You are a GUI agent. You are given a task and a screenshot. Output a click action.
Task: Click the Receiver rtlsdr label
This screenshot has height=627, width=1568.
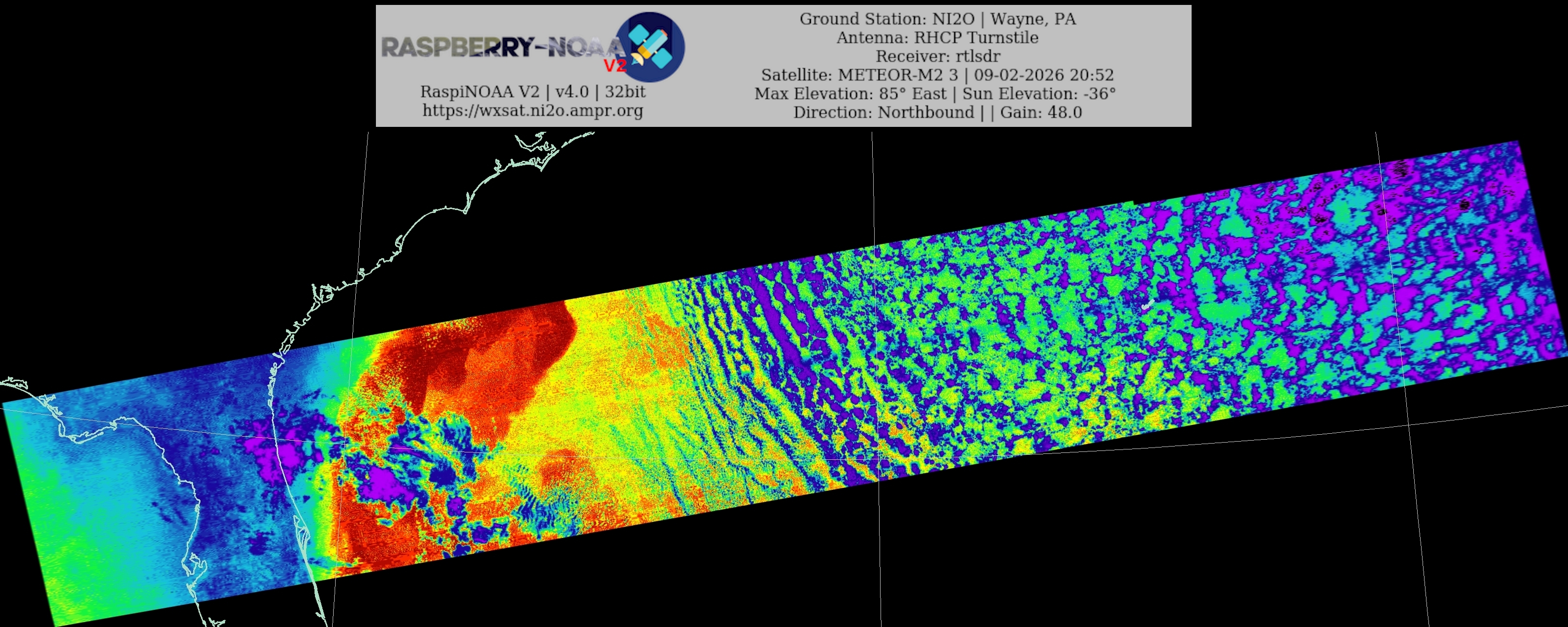pos(938,56)
